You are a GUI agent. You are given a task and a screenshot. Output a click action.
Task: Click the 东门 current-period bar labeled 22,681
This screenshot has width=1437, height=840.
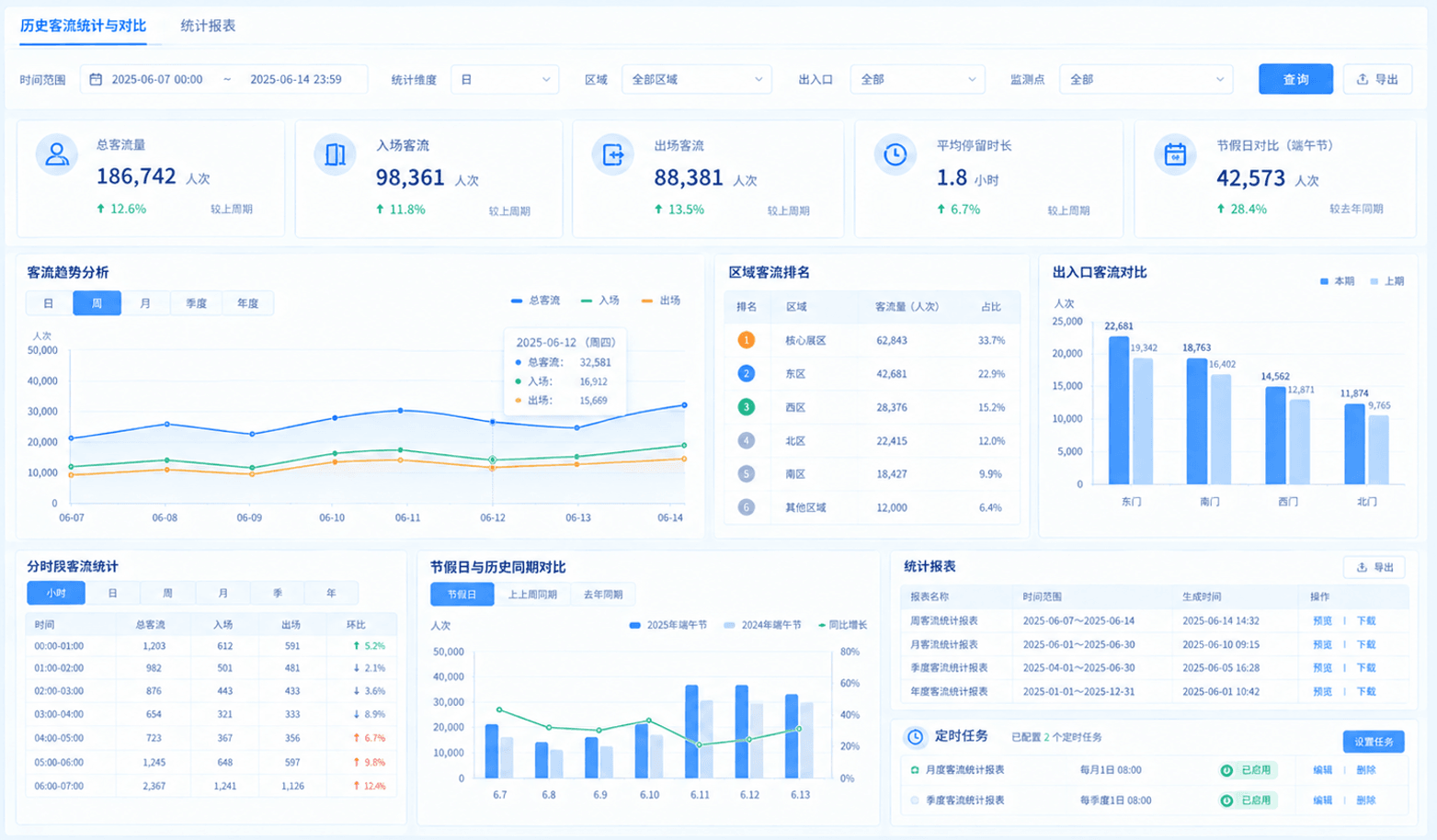click(1119, 410)
